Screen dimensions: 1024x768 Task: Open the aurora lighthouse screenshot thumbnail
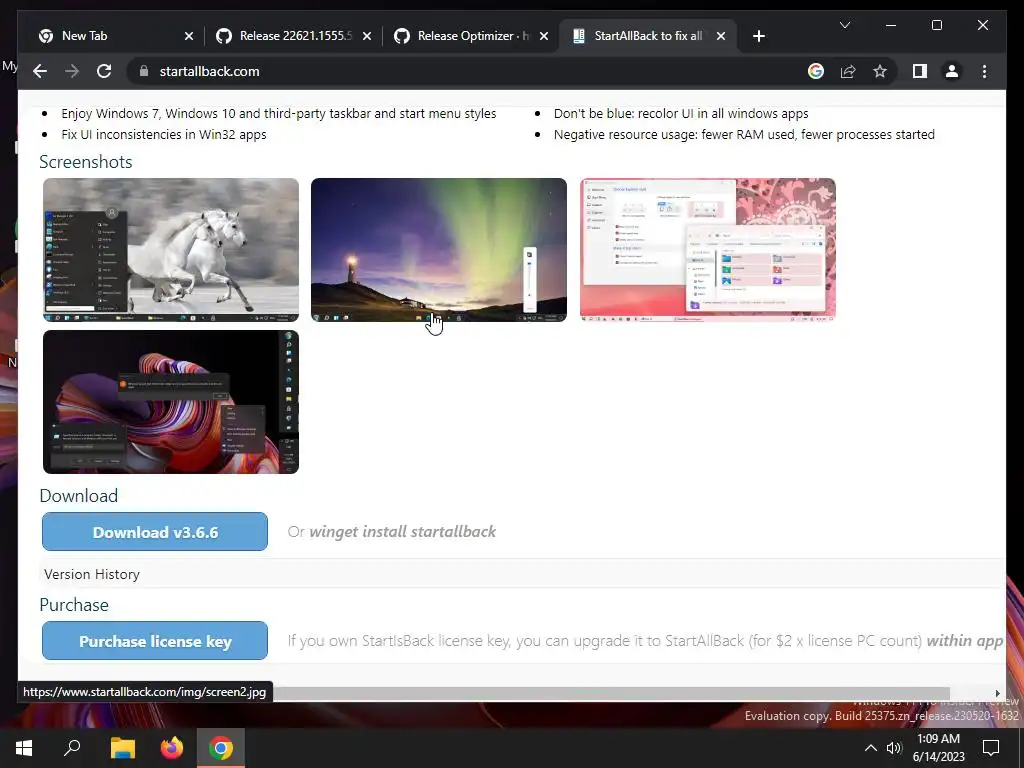pyautogui.click(x=439, y=249)
